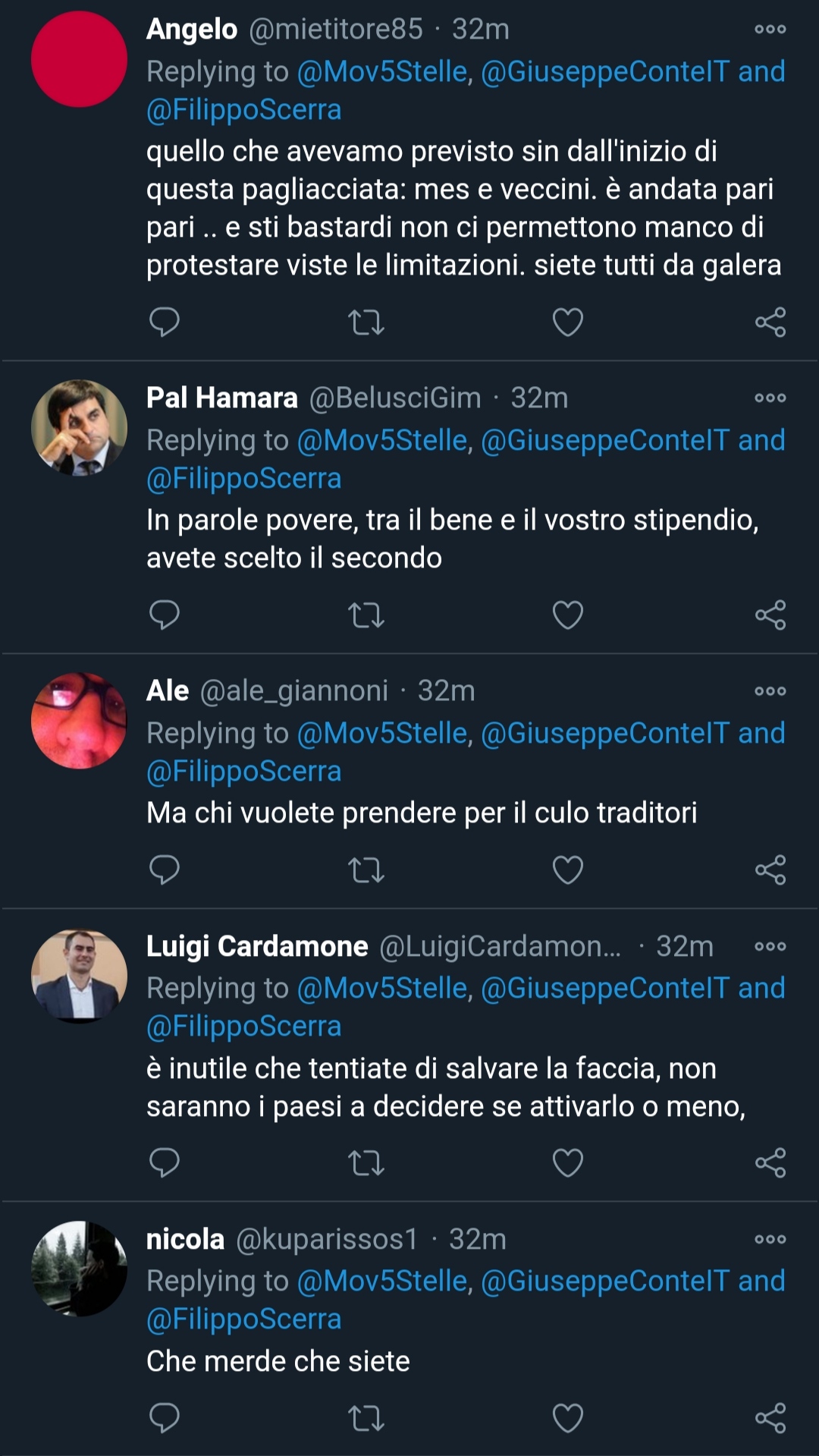The height and width of the screenshot is (1456, 819).
Task: Reply to Angelo's tweet
Action: coord(164,322)
